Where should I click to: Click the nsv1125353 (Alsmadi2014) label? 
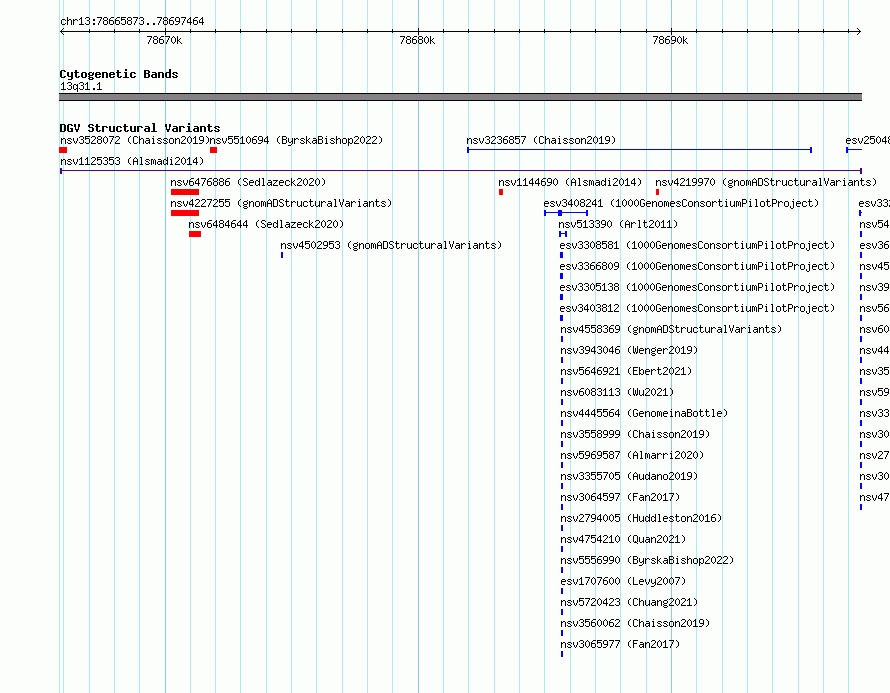point(132,161)
